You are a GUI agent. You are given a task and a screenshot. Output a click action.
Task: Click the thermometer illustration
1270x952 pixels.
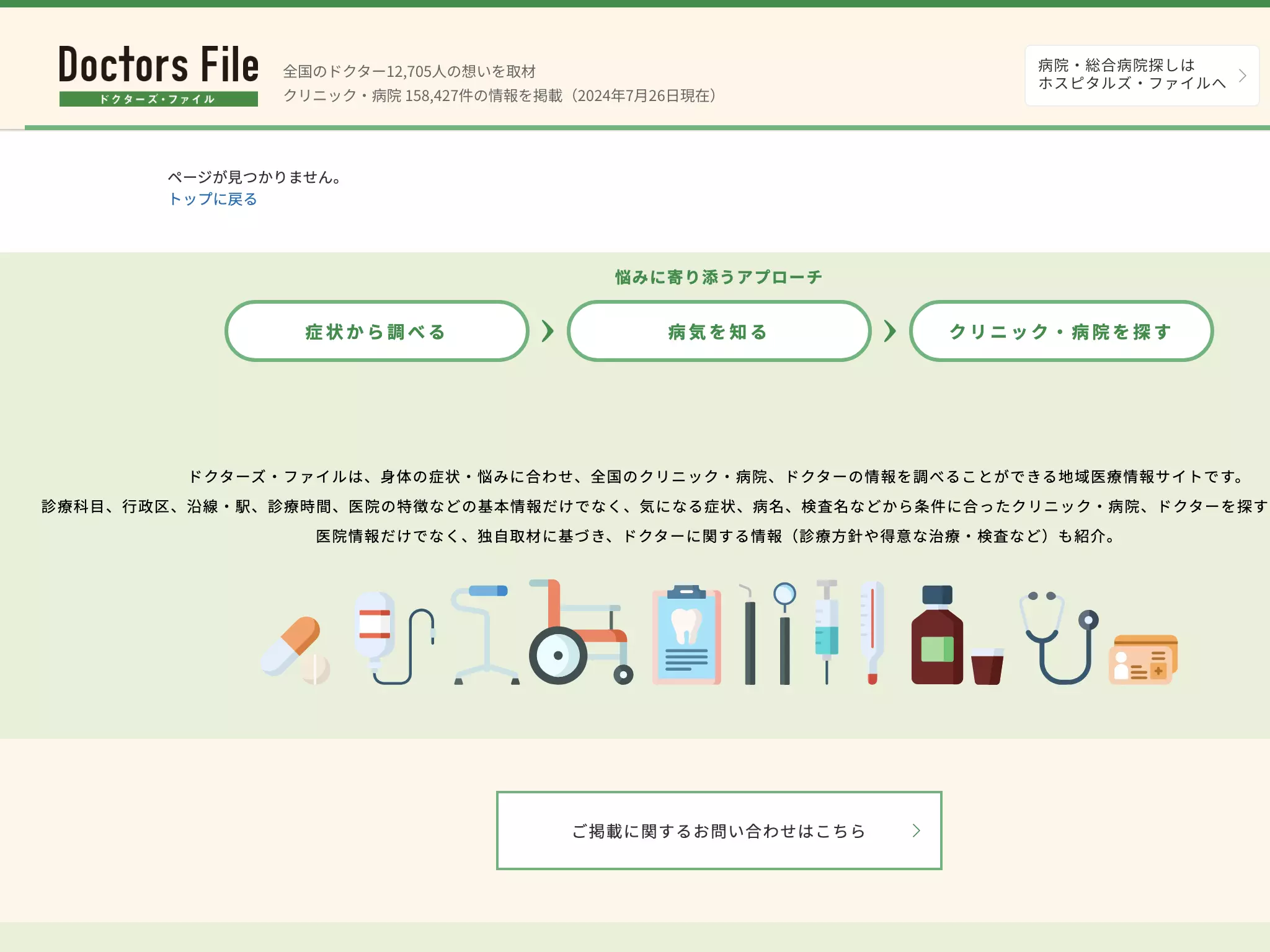coord(872,632)
